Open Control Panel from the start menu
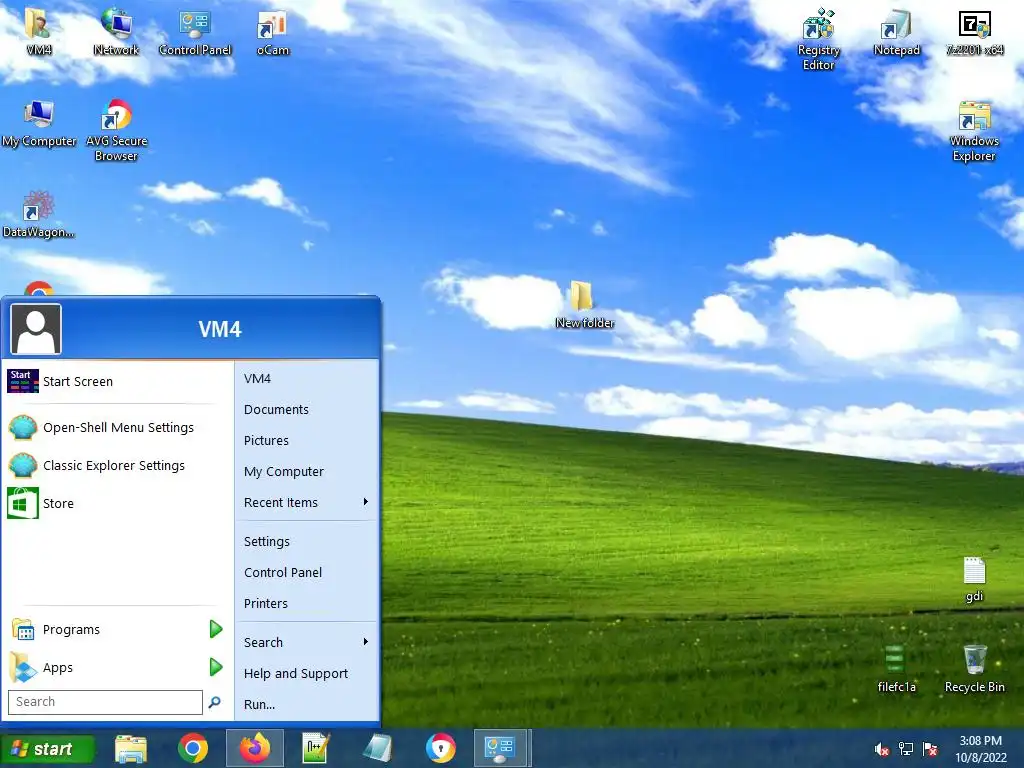Screen dimensions: 1024x768 [306, 572]
